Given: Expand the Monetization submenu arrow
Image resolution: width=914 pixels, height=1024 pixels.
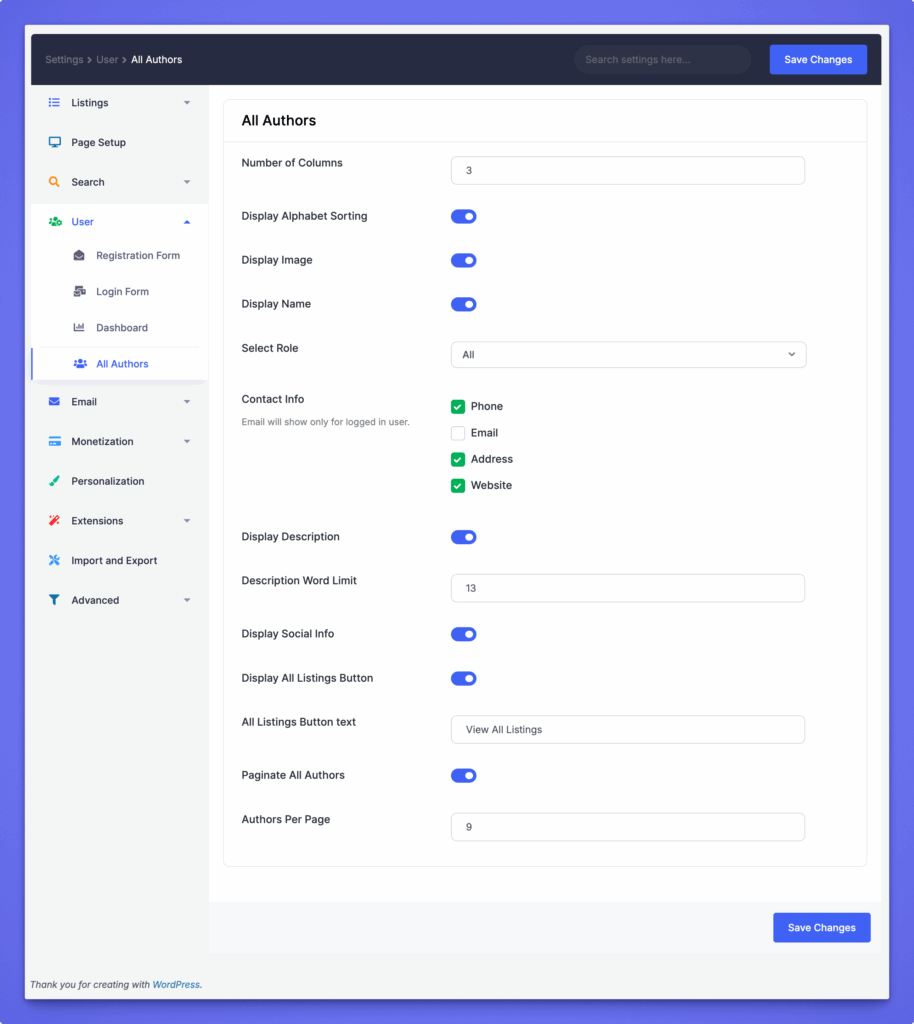Looking at the screenshot, I should tap(187, 442).
